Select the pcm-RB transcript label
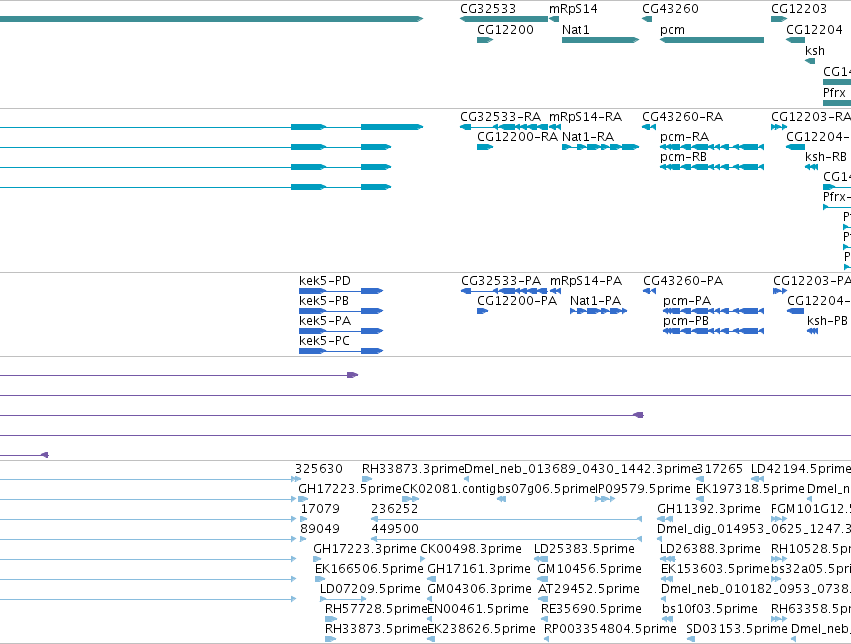The width and height of the screenshot is (851, 644). coord(683,157)
